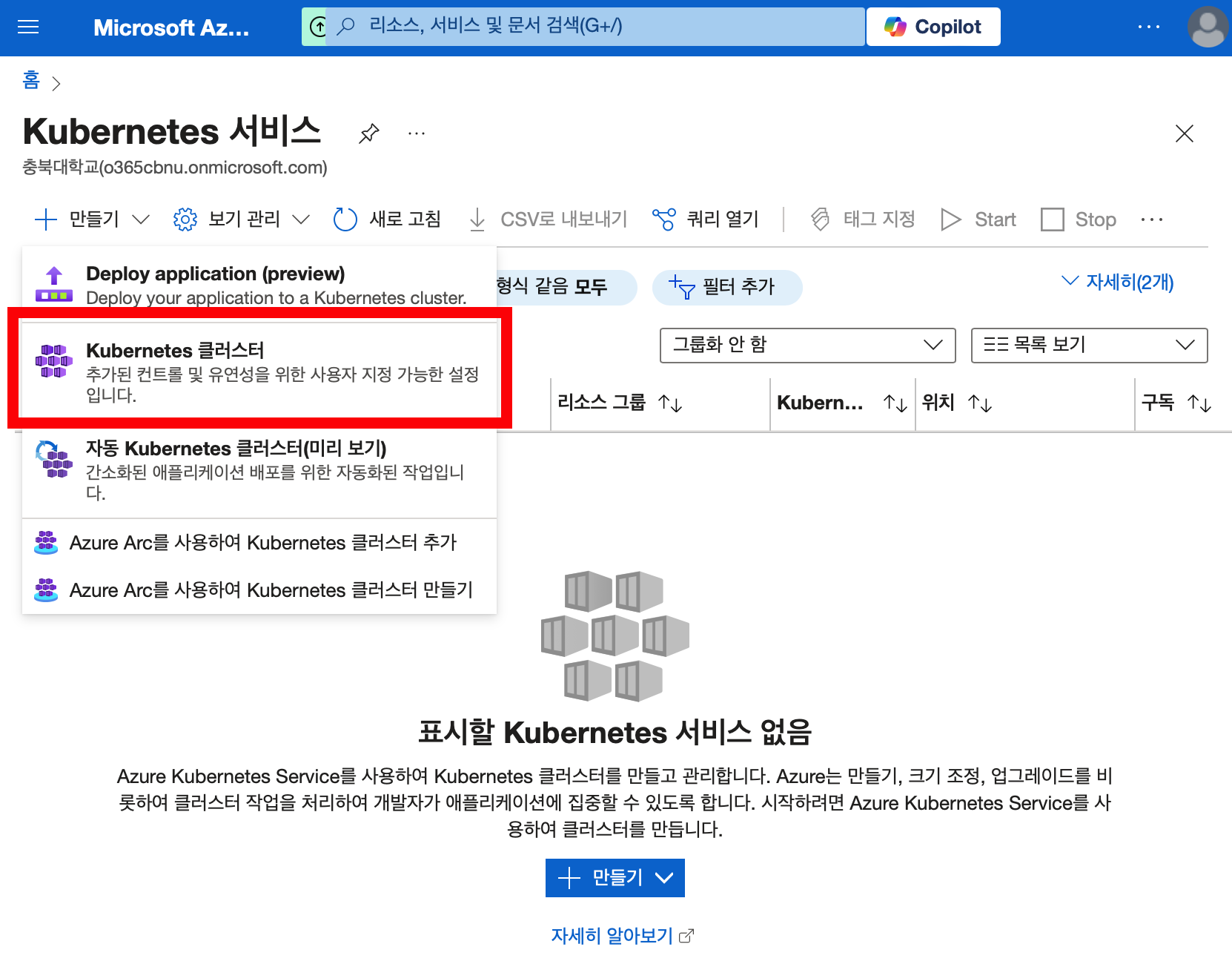Select Azure Arc Kubernetes 클러스터 만들기
The width and height of the screenshot is (1232, 964).
coord(259,590)
